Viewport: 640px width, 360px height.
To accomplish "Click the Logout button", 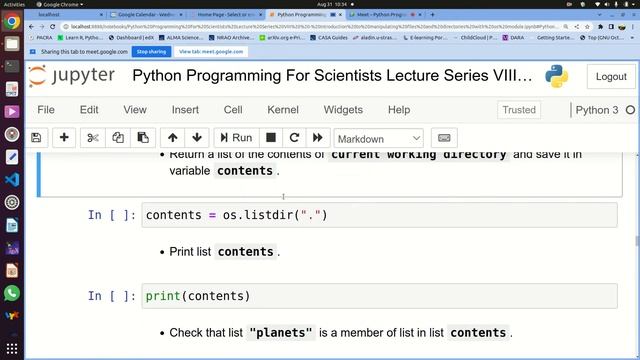I will pyautogui.click(x=611, y=76).
